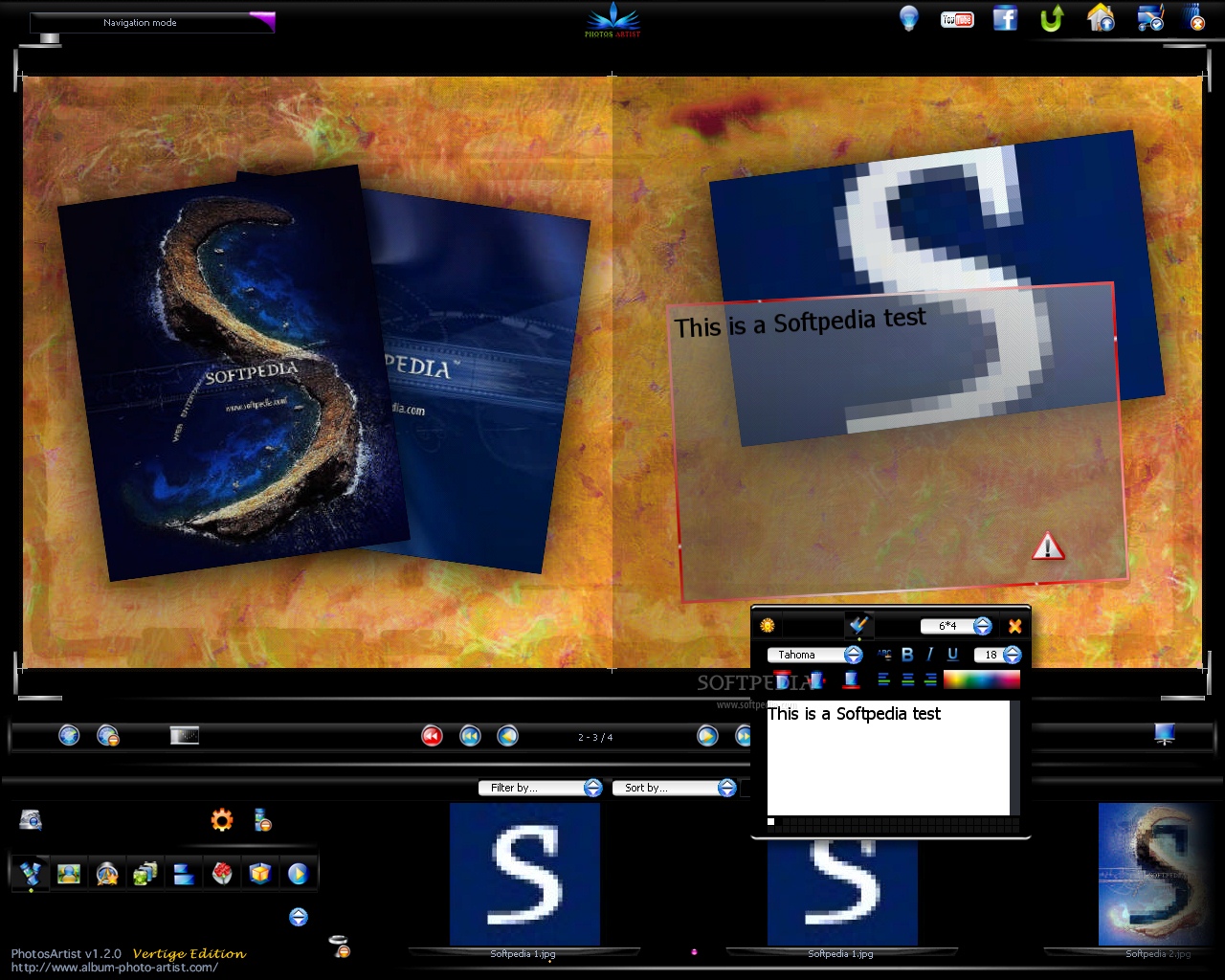Select the photos film strip tool tab
This screenshot has height=980, width=1225.
31,873
